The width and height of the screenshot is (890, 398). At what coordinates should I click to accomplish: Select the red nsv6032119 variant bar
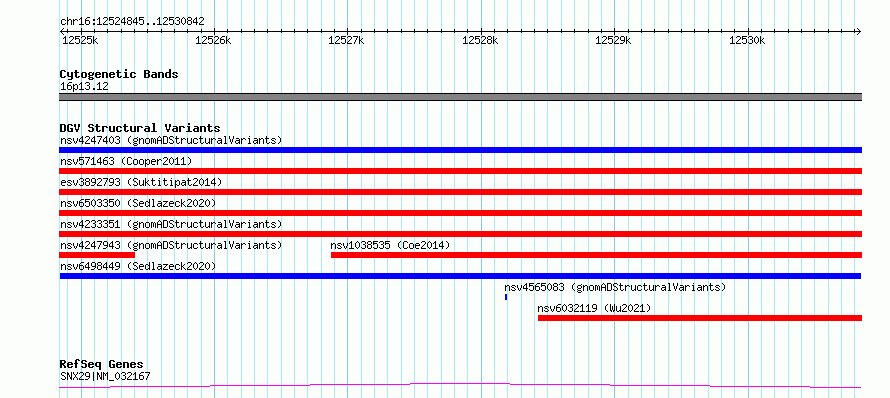pos(700,318)
